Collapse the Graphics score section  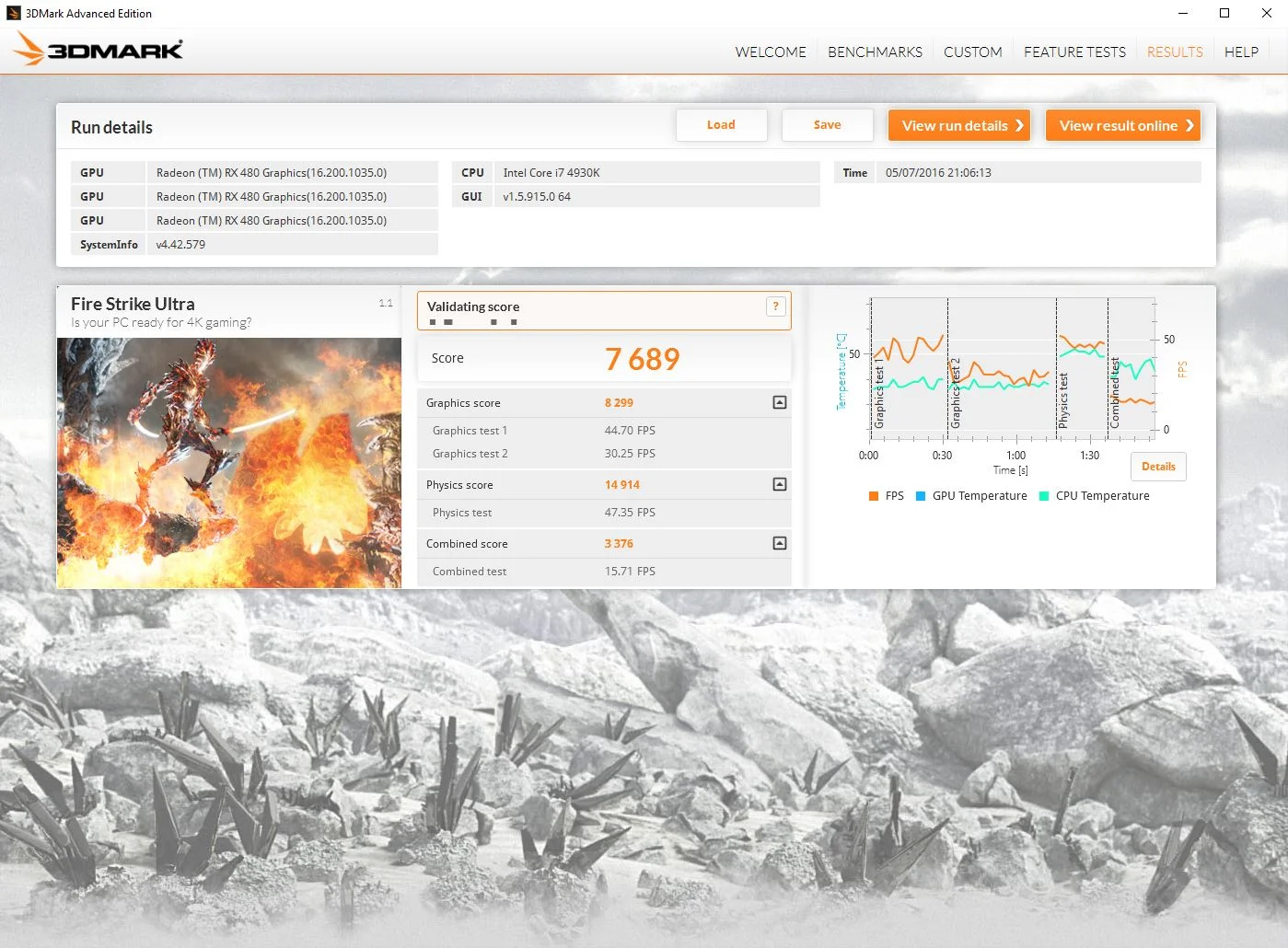click(x=780, y=402)
